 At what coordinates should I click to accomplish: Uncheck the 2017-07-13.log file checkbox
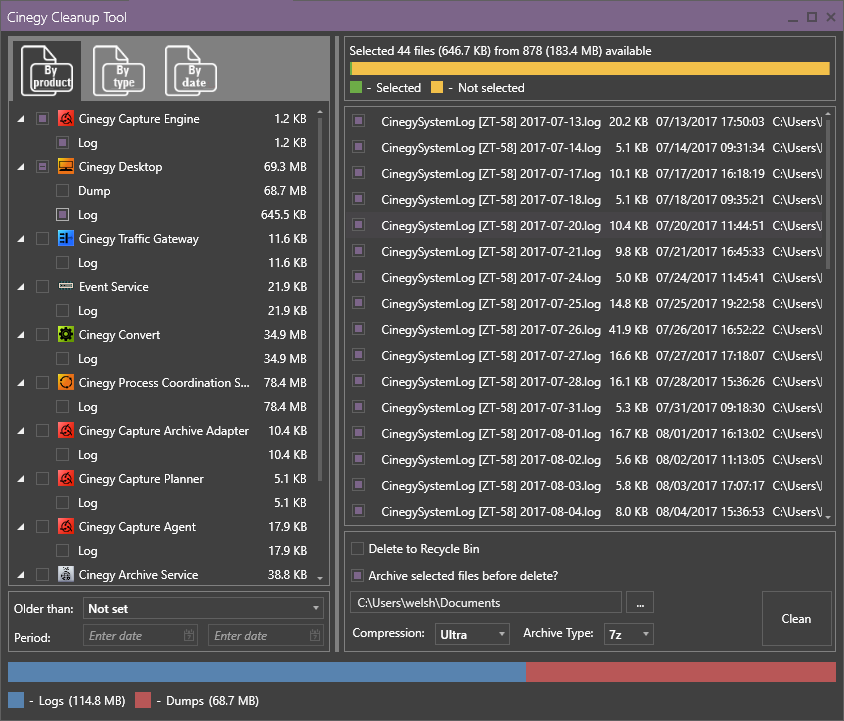tap(358, 121)
